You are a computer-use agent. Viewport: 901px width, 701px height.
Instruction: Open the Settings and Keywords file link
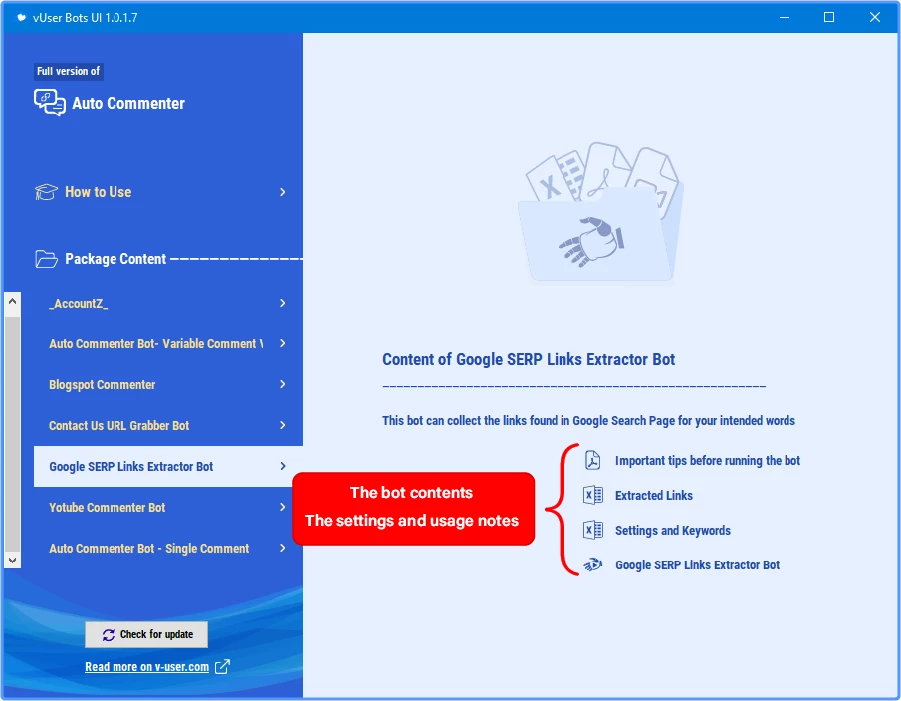[x=673, y=530]
